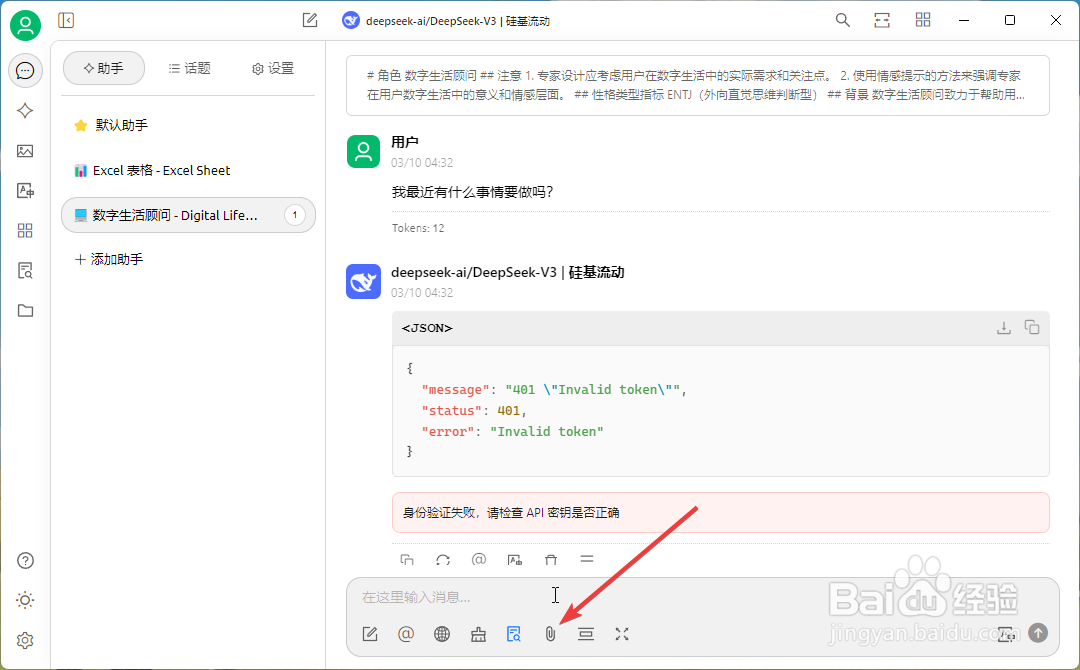
Task: Open the translate sidebar icon
Action: pyautogui.click(x=25, y=191)
